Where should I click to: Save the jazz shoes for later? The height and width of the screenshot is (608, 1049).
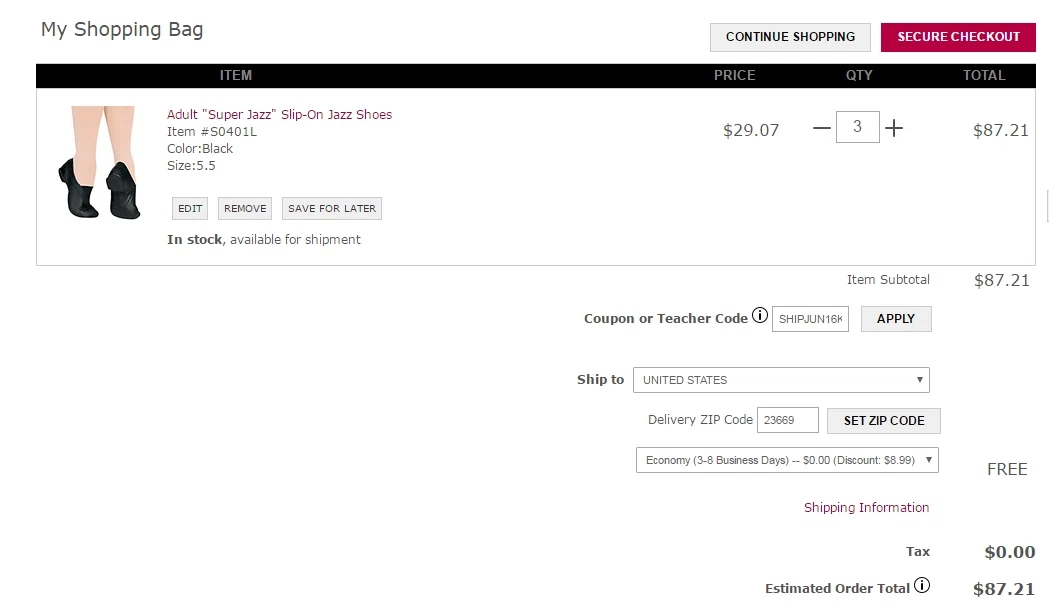(332, 209)
